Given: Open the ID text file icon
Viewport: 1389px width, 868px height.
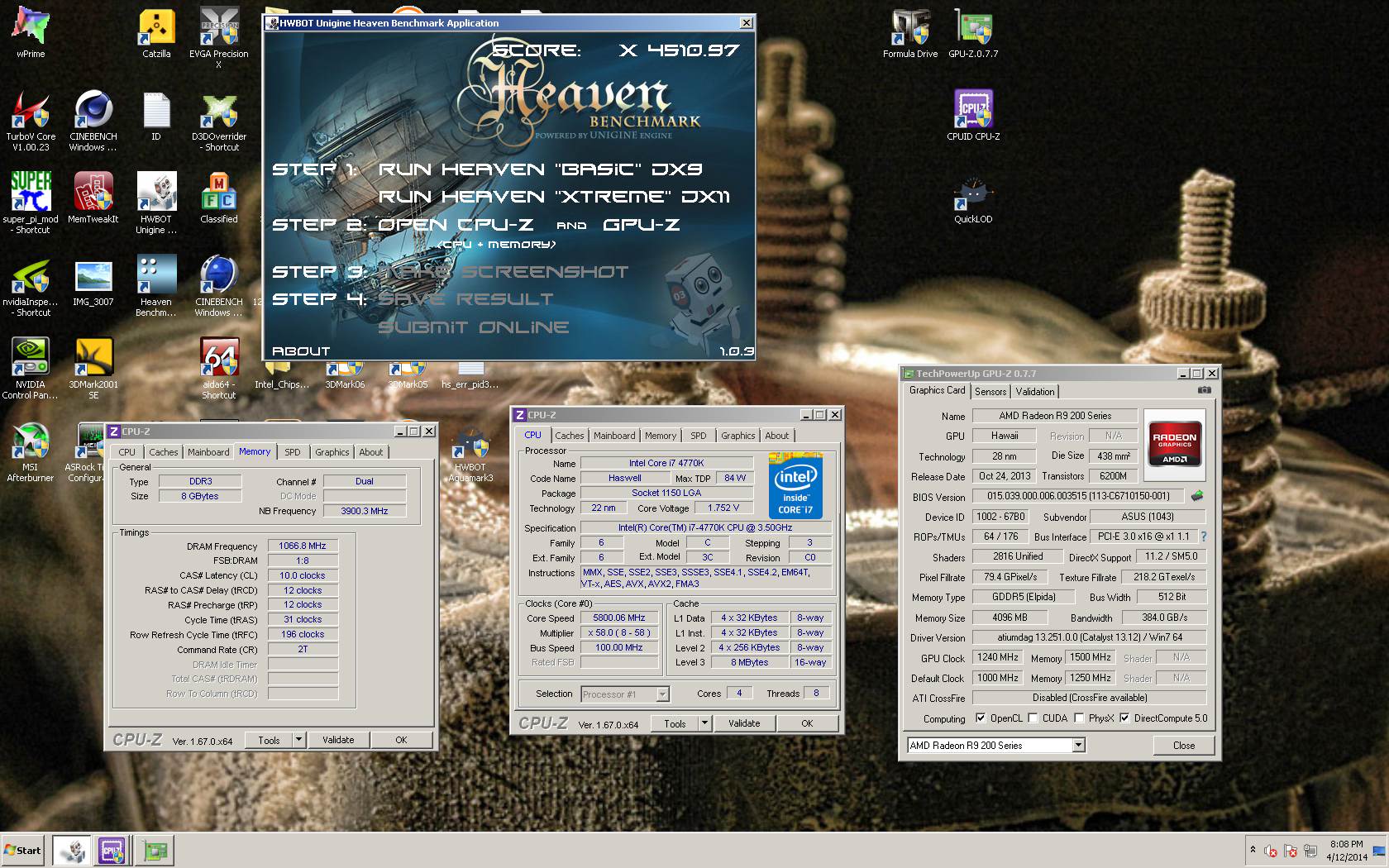Looking at the screenshot, I should click(x=156, y=116).
